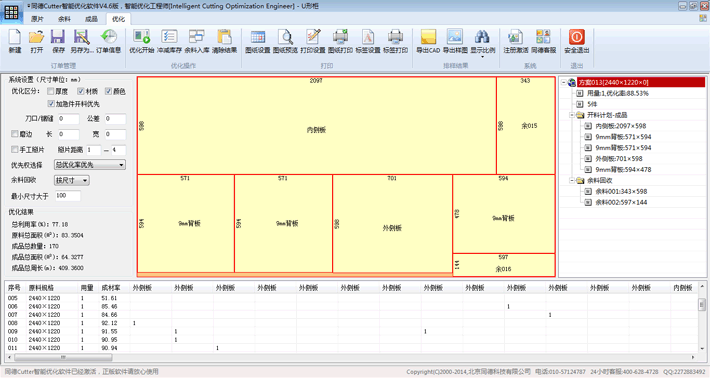
Task: Open the 余料回收 offcut recovery dropdown
Action: [72, 180]
